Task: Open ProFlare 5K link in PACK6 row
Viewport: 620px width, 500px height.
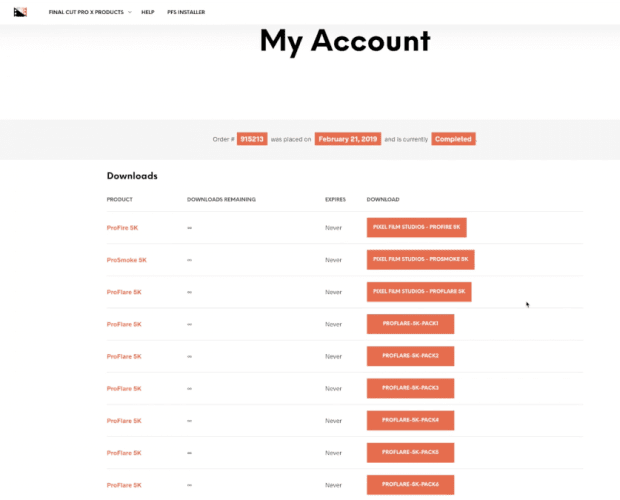Action: [x=124, y=485]
